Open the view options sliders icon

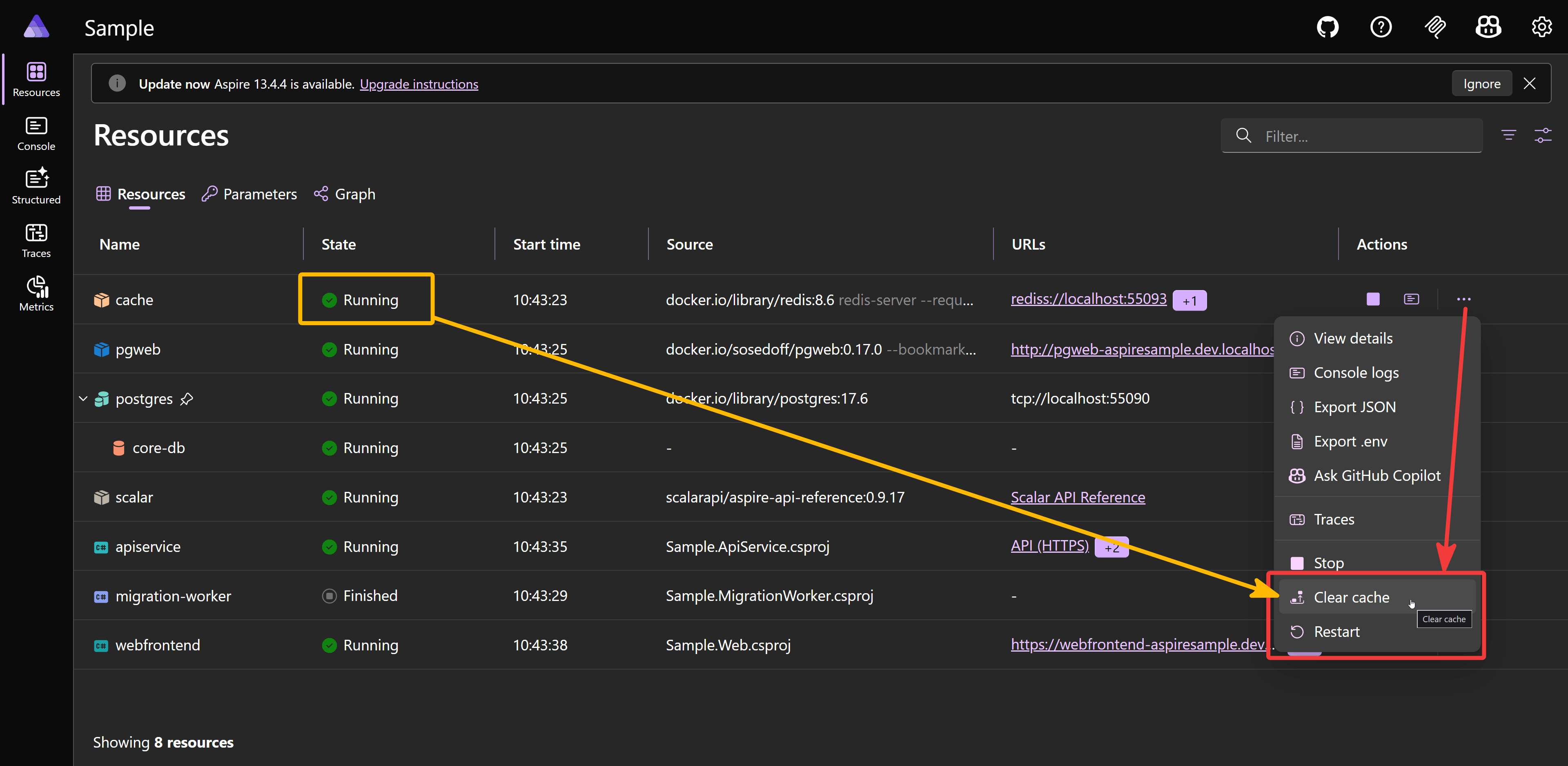click(1542, 135)
